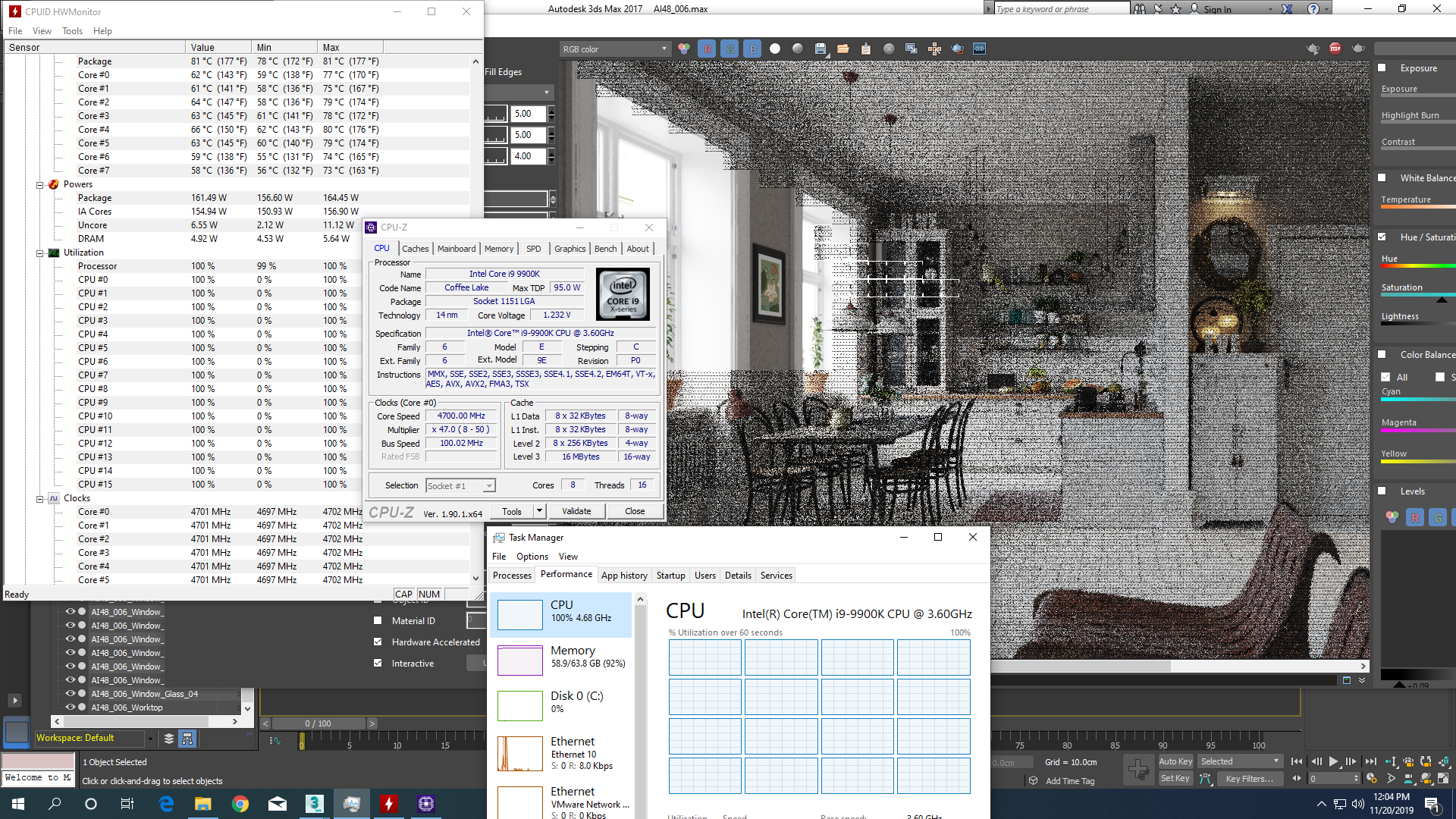
Task: Disable the Hue / Saturation checkbox
Action: tap(1382, 237)
